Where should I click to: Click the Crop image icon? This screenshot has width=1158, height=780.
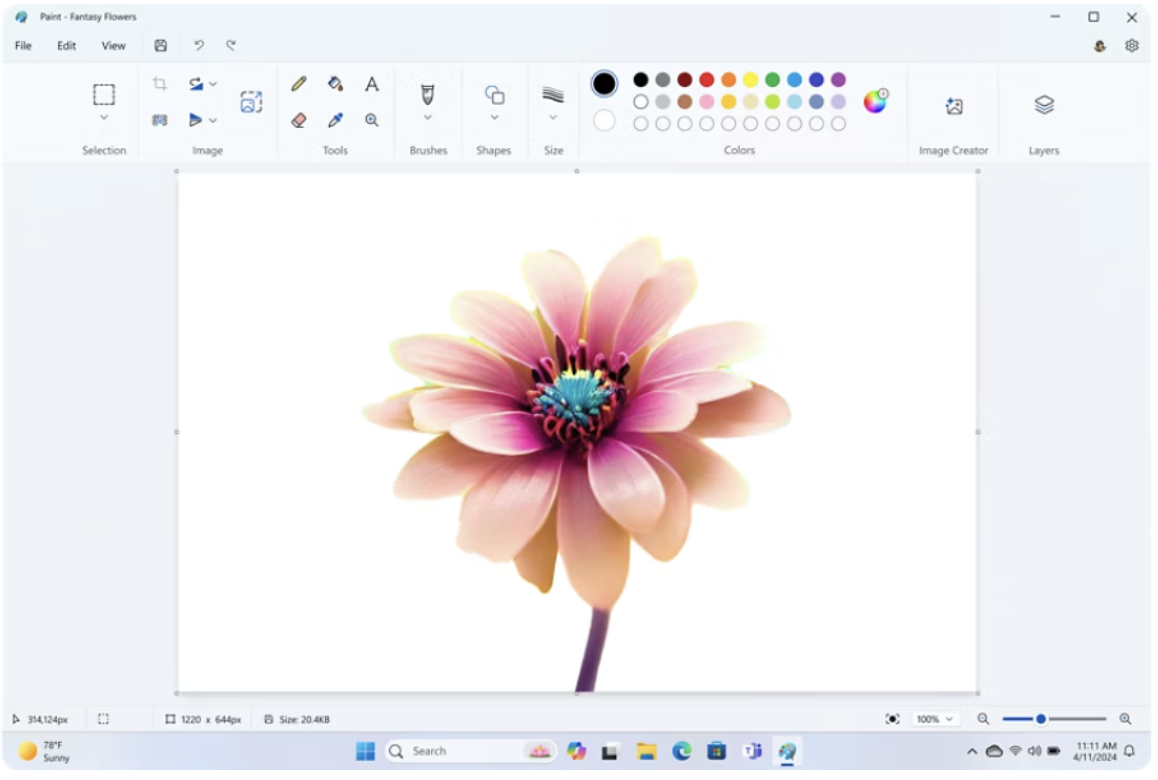coord(160,84)
